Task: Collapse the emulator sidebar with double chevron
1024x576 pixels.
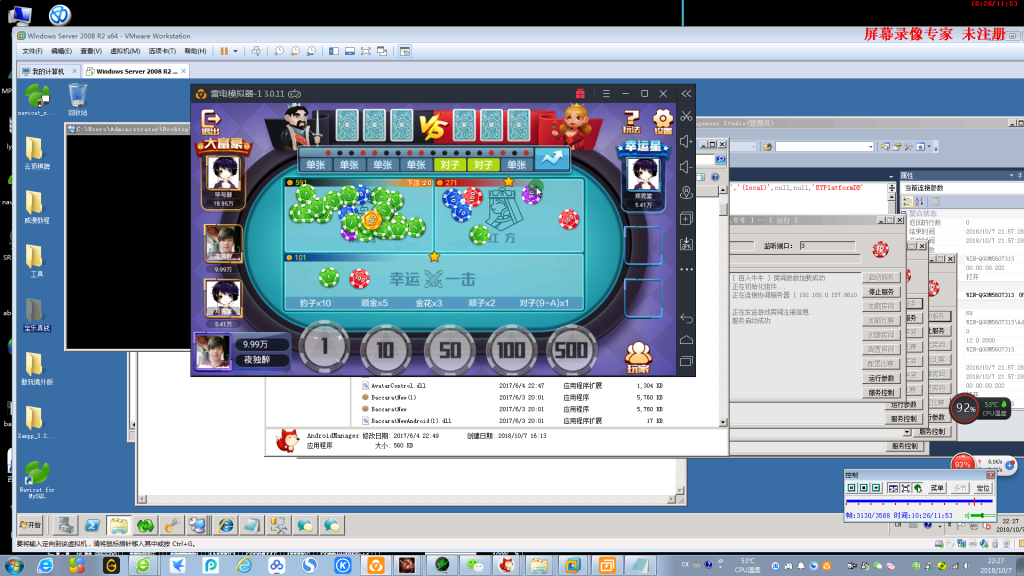Action: coord(686,93)
